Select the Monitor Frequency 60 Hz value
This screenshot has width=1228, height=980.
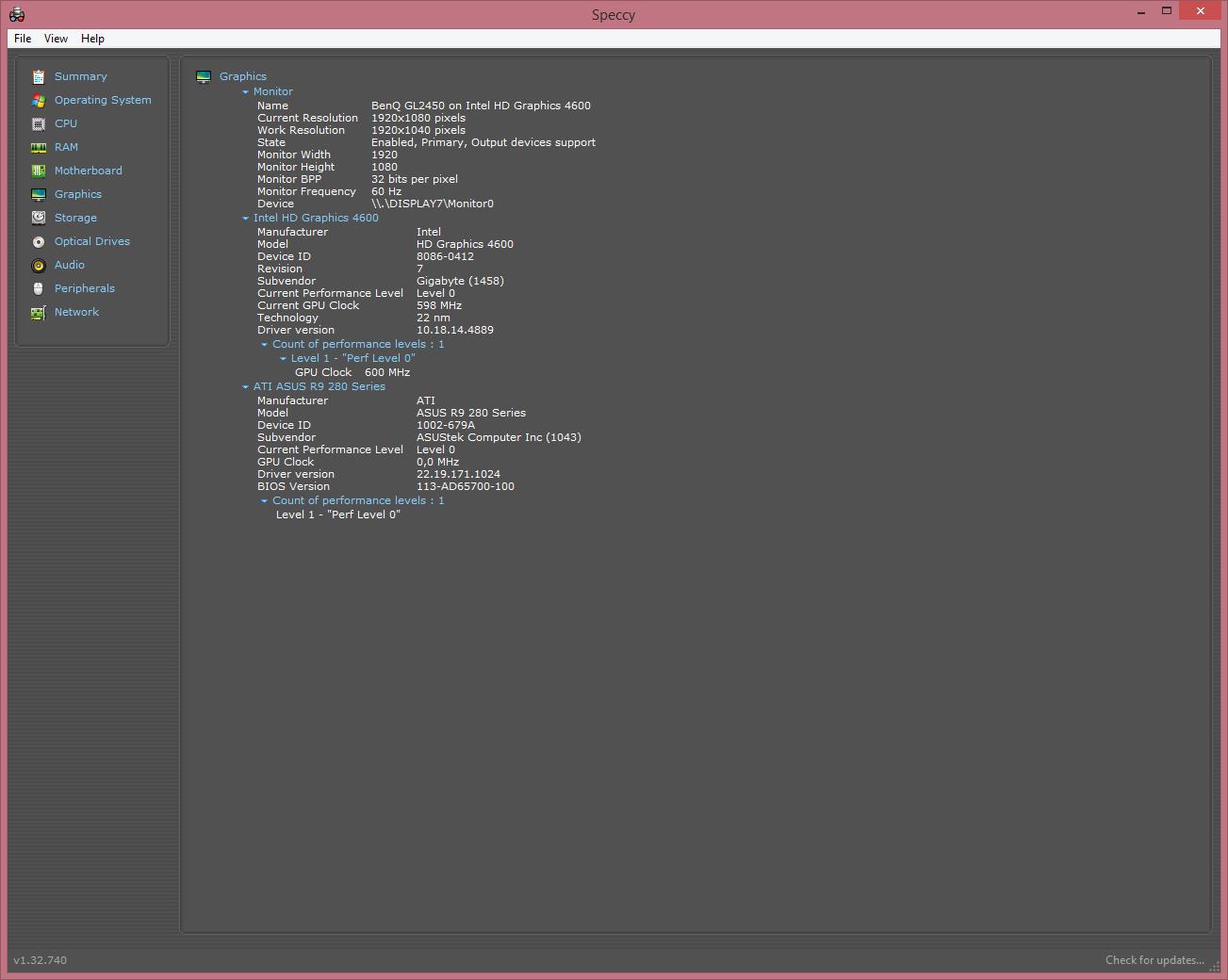pos(385,191)
